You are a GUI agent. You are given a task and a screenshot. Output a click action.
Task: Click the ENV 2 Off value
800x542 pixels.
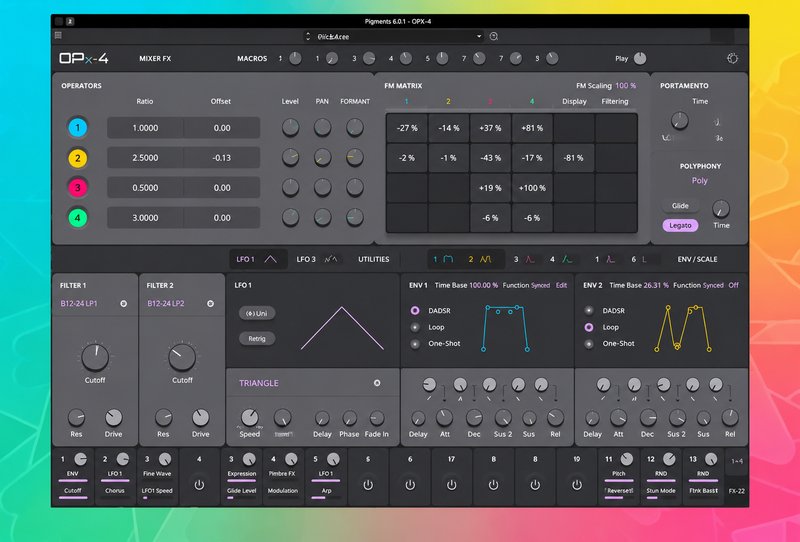pos(733,285)
